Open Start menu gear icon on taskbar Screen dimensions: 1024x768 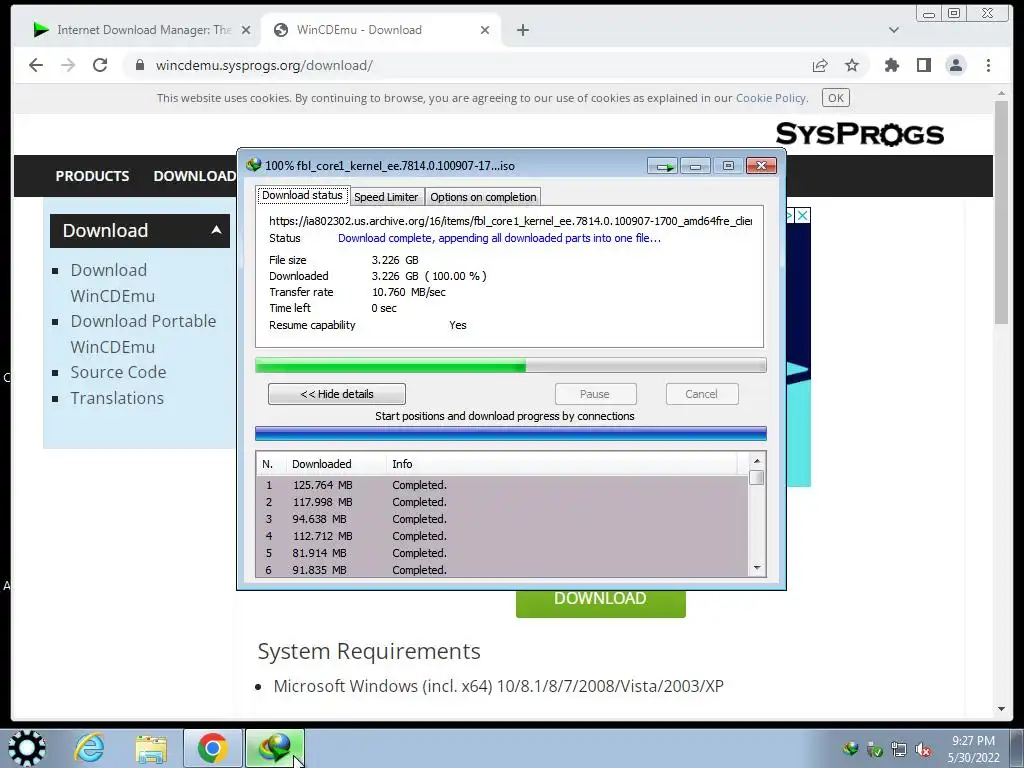coord(26,748)
